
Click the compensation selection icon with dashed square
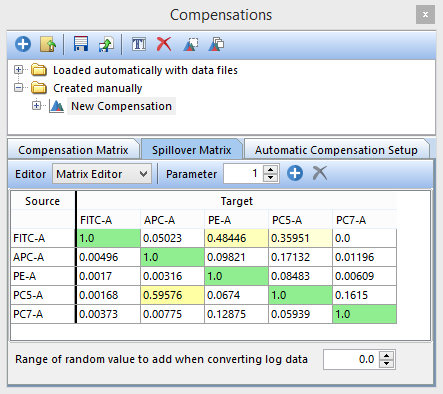pyautogui.click(x=191, y=44)
